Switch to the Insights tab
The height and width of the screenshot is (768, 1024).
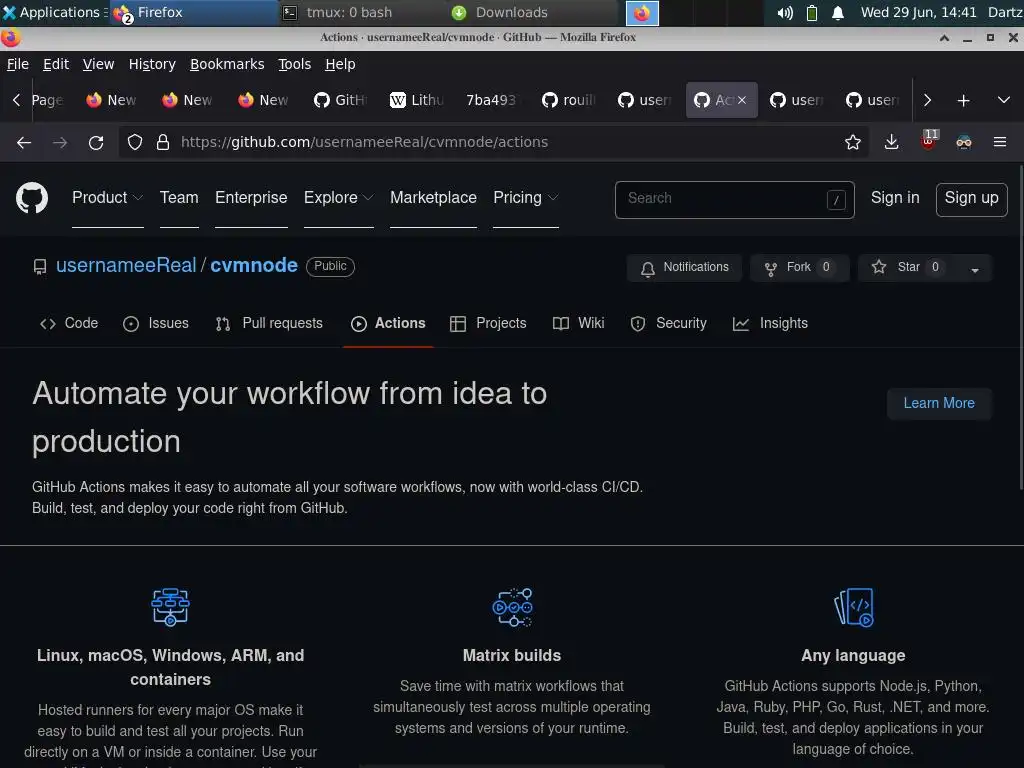pyautogui.click(x=770, y=323)
